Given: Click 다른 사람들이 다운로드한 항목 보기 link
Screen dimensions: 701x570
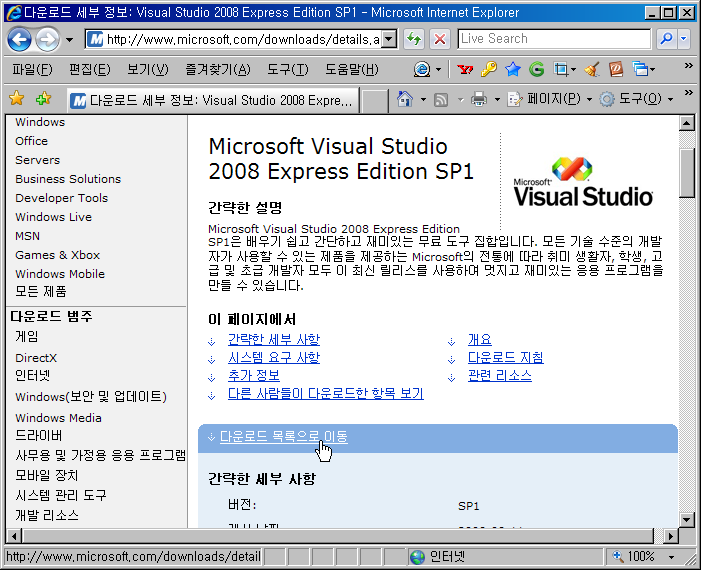Looking at the screenshot, I should tap(326, 393).
